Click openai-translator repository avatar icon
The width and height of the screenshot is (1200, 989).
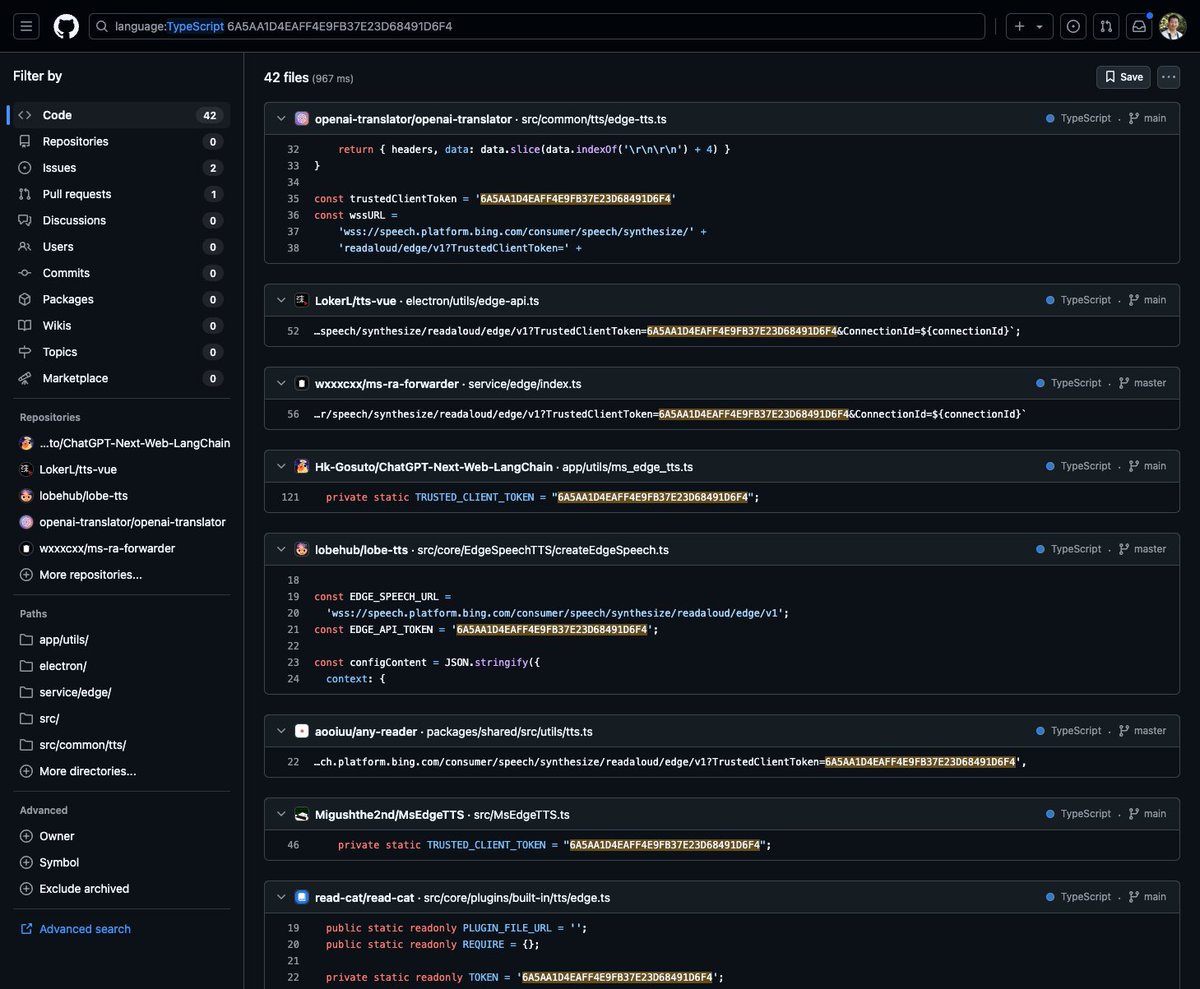click(302, 119)
